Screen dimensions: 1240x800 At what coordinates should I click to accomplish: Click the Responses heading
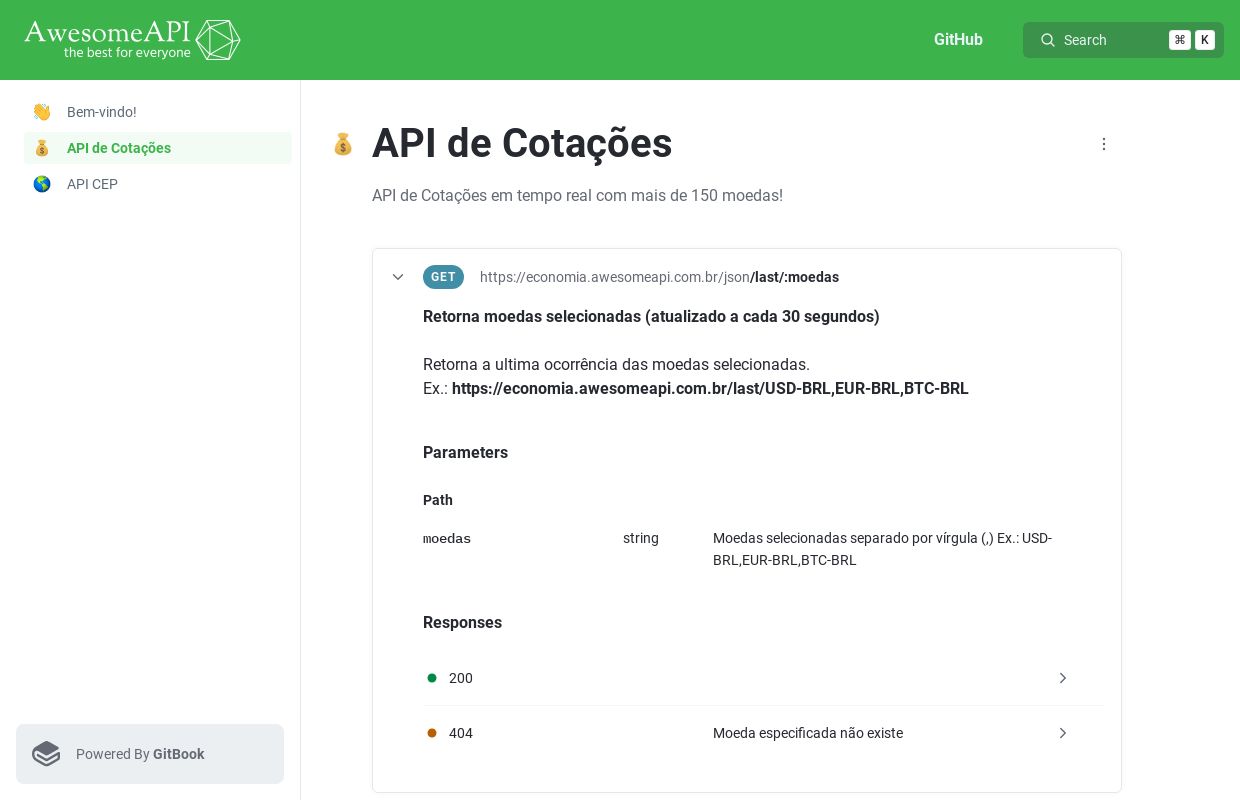click(x=462, y=622)
